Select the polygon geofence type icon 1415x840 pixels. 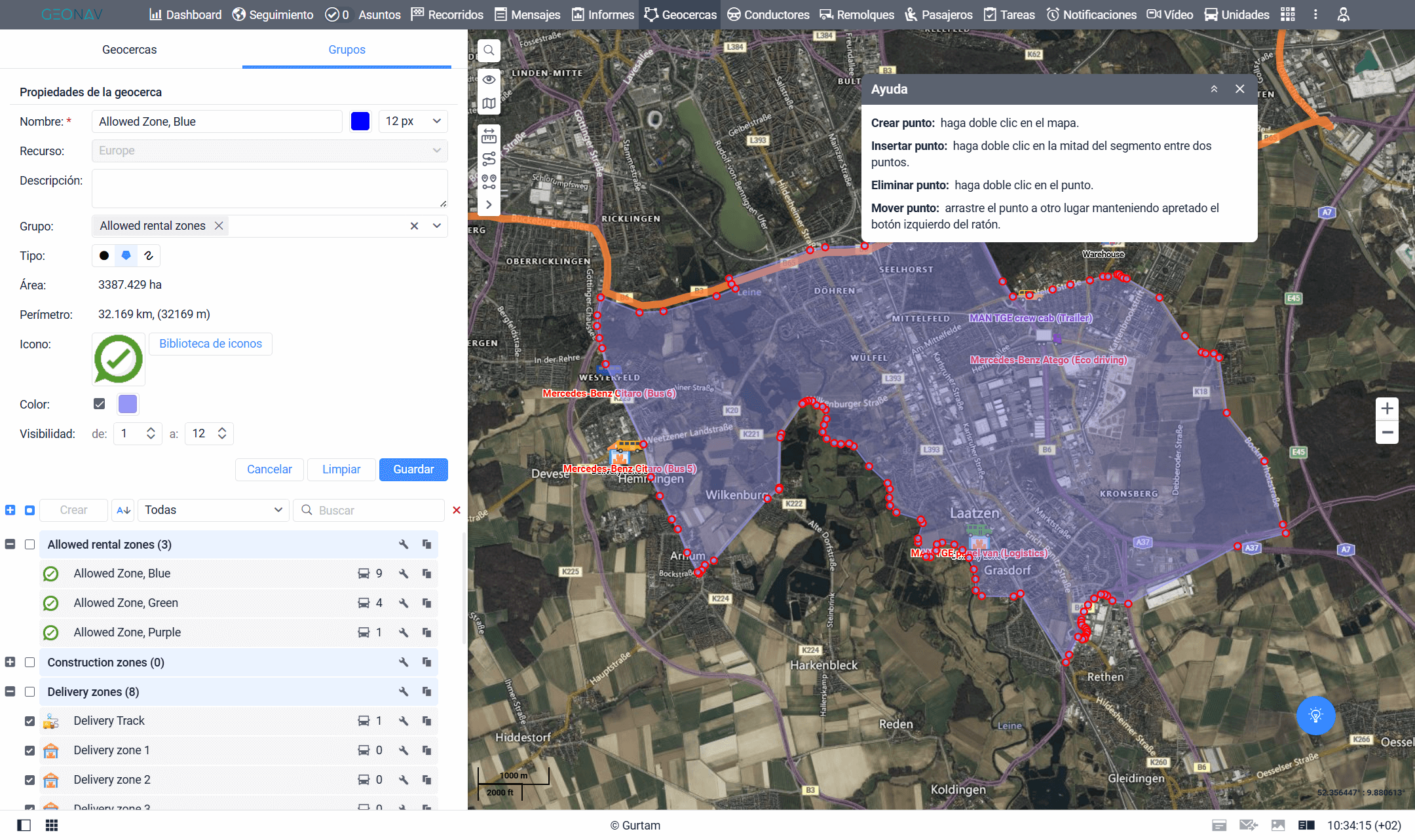click(x=126, y=255)
